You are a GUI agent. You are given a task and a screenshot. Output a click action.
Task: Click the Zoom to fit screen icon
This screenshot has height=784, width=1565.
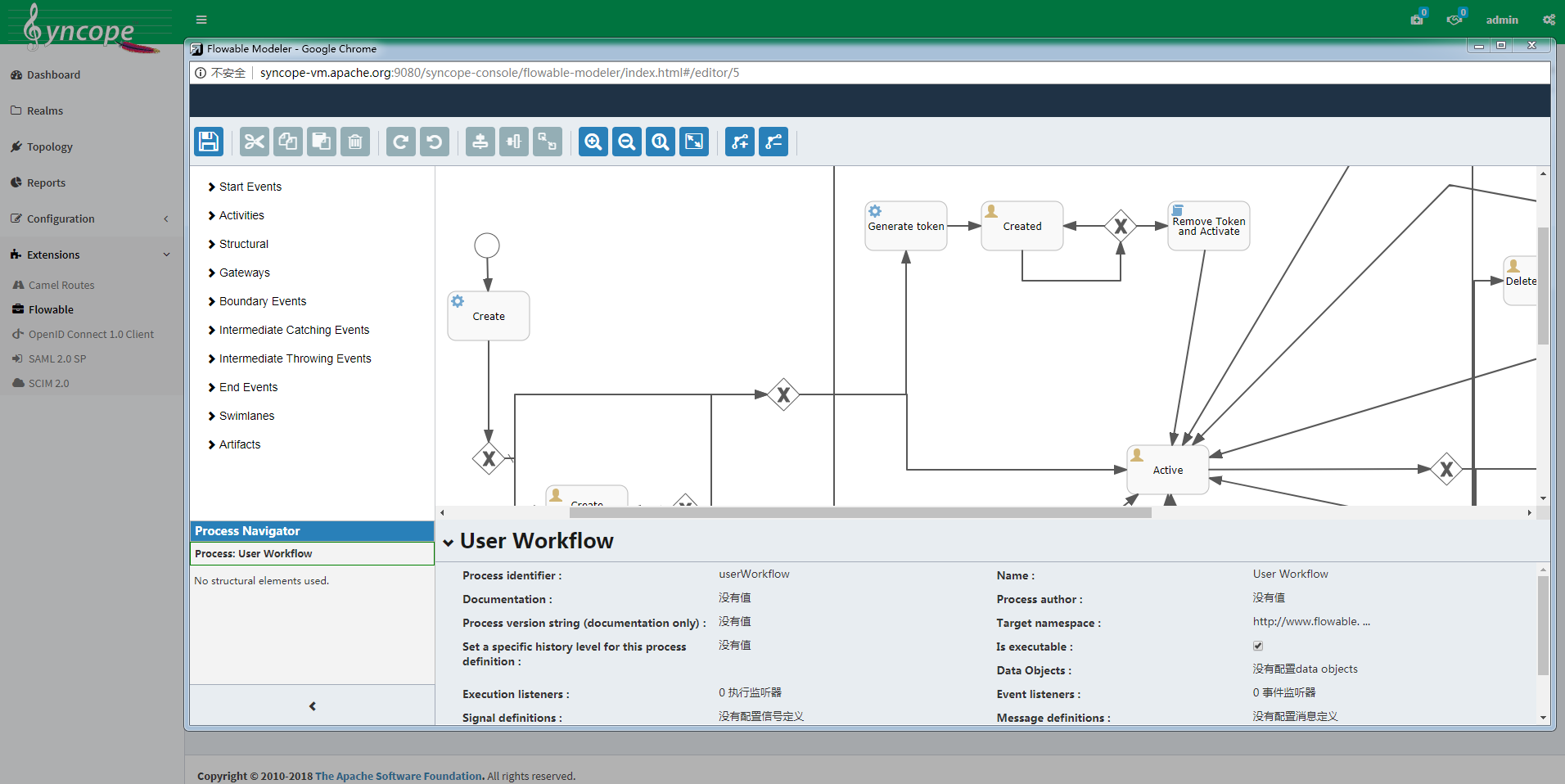[x=694, y=142]
